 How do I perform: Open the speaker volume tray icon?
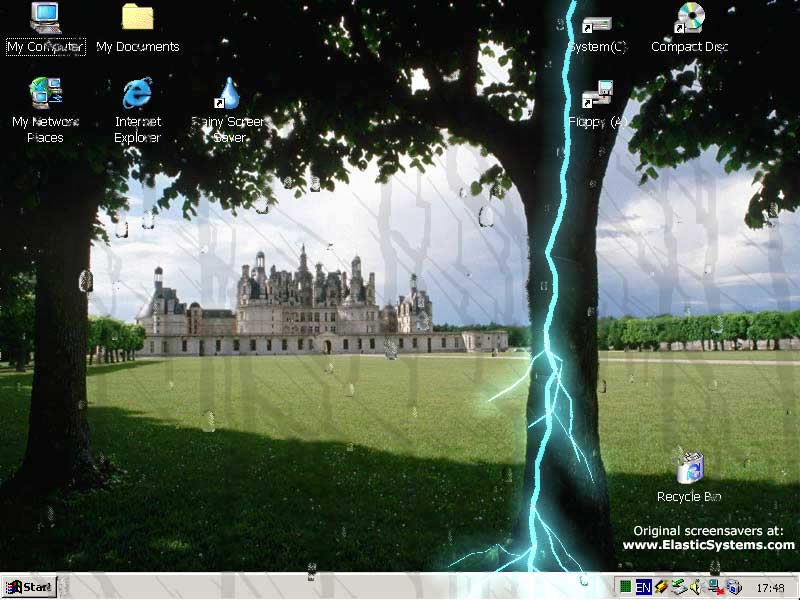(x=696, y=587)
